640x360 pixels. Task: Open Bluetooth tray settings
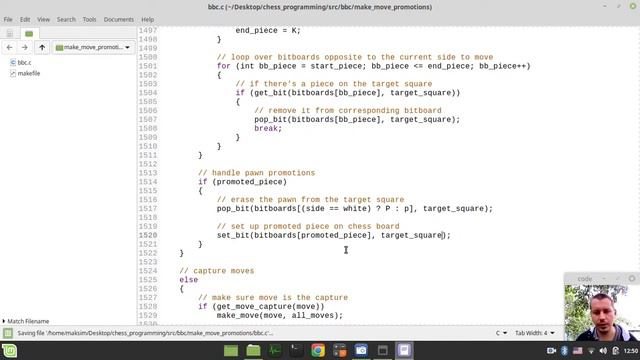click(x=564, y=351)
